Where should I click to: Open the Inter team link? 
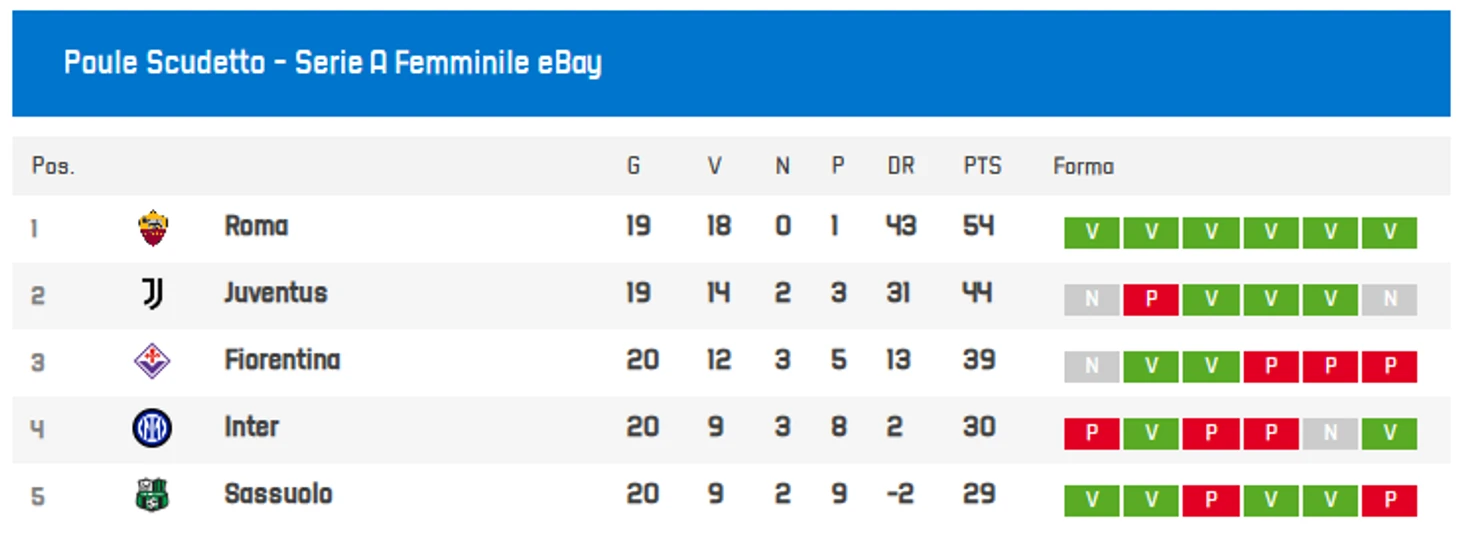point(251,427)
